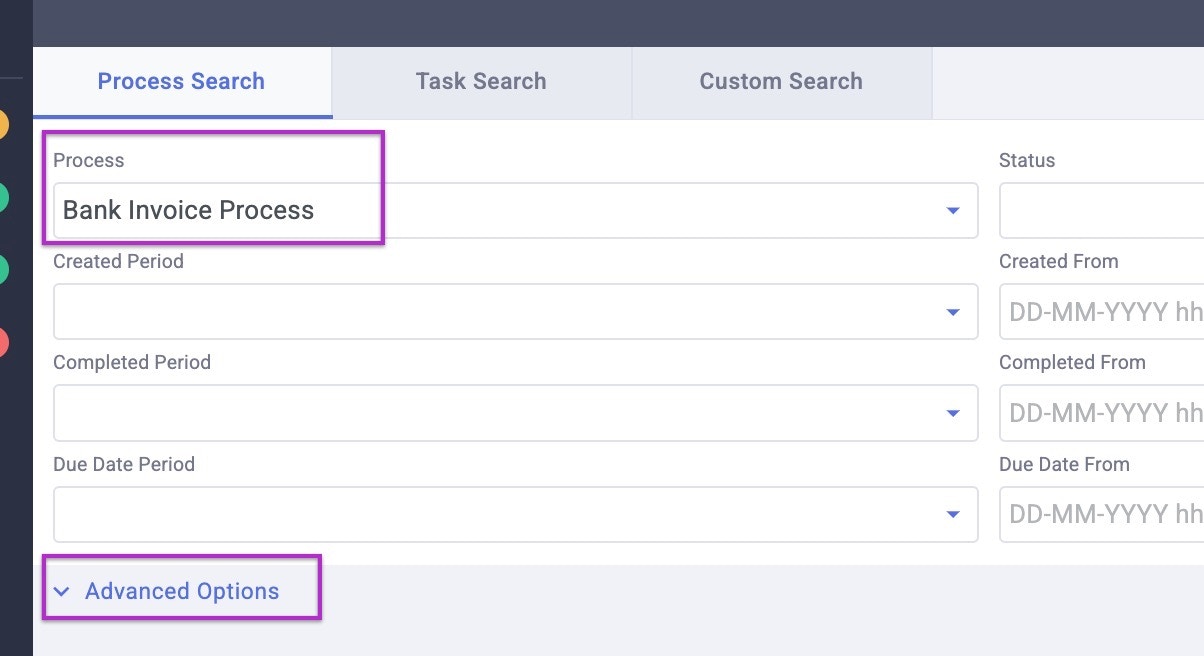Click the Advanced Options chevron icon
The height and width of the screenshot is (656, 1204).
tap(62, 592)
